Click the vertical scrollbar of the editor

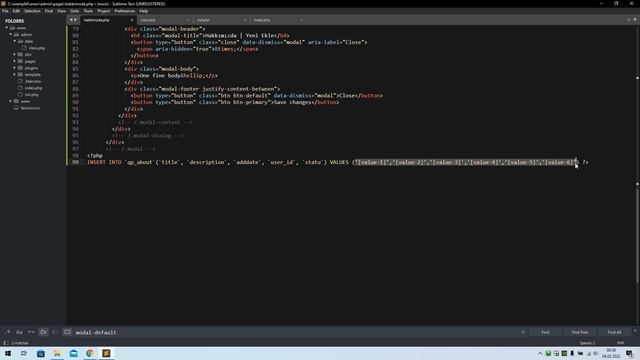pos(637,233)
